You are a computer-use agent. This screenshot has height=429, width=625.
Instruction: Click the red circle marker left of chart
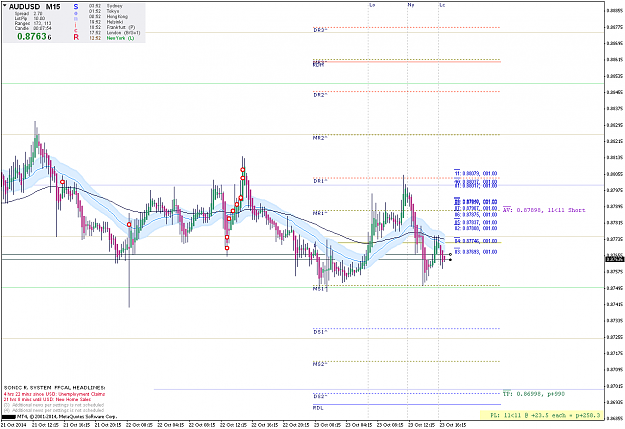click(x=63, y=182)
